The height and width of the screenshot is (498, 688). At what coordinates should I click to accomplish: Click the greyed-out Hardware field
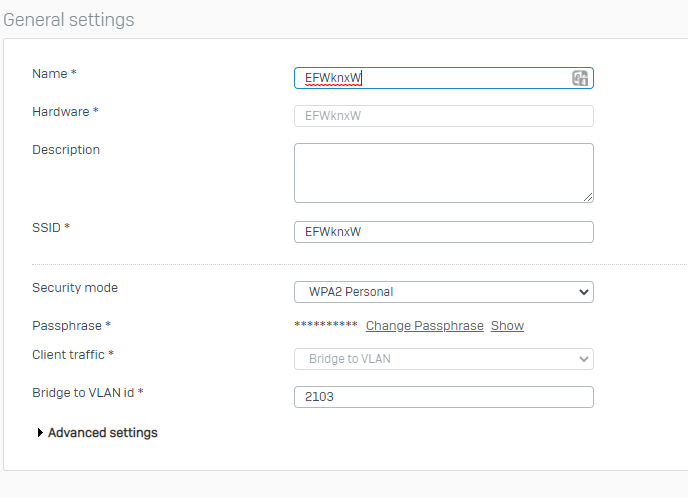(x=443, y=116)
